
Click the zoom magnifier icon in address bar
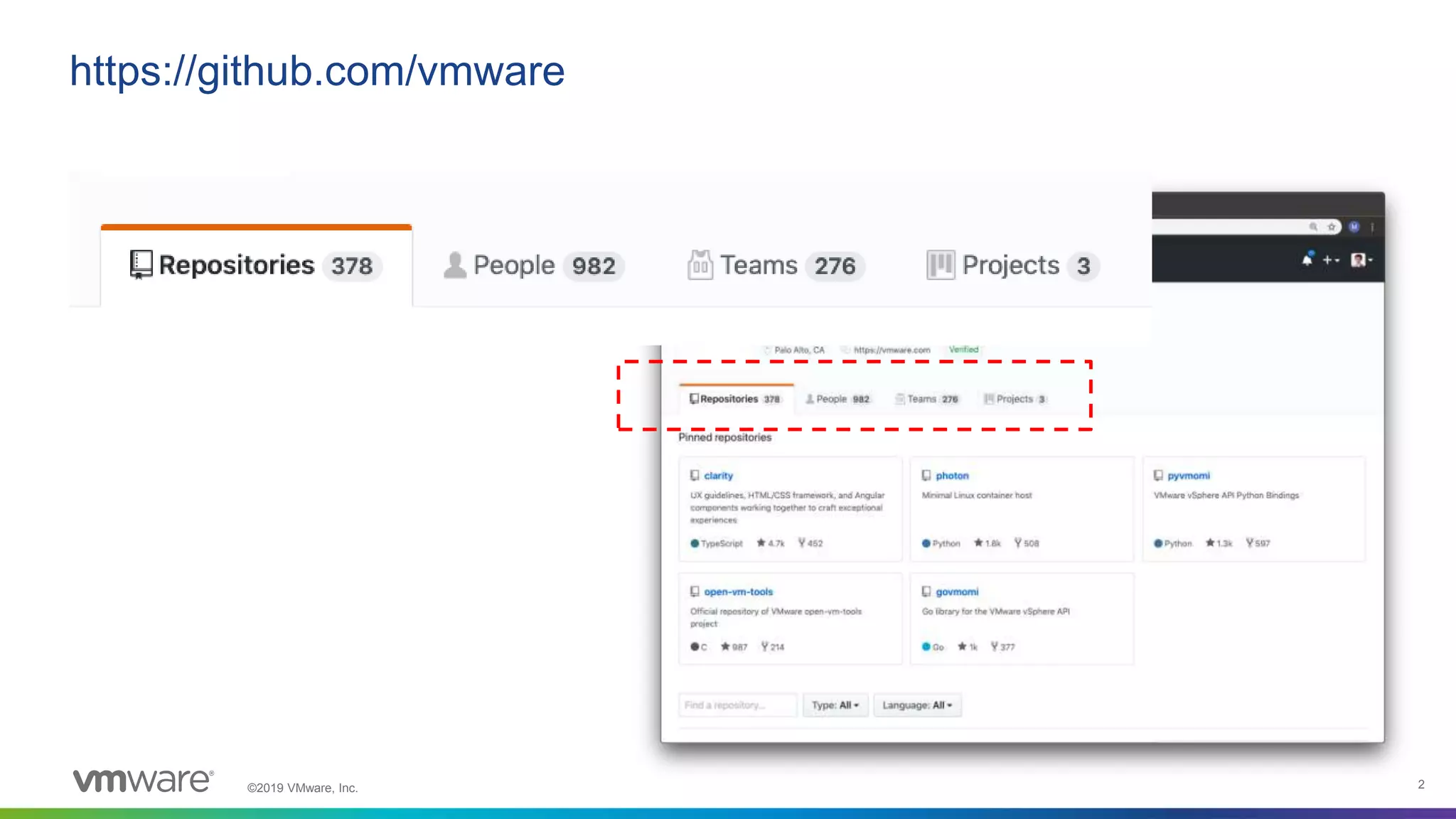[1313, 227]
